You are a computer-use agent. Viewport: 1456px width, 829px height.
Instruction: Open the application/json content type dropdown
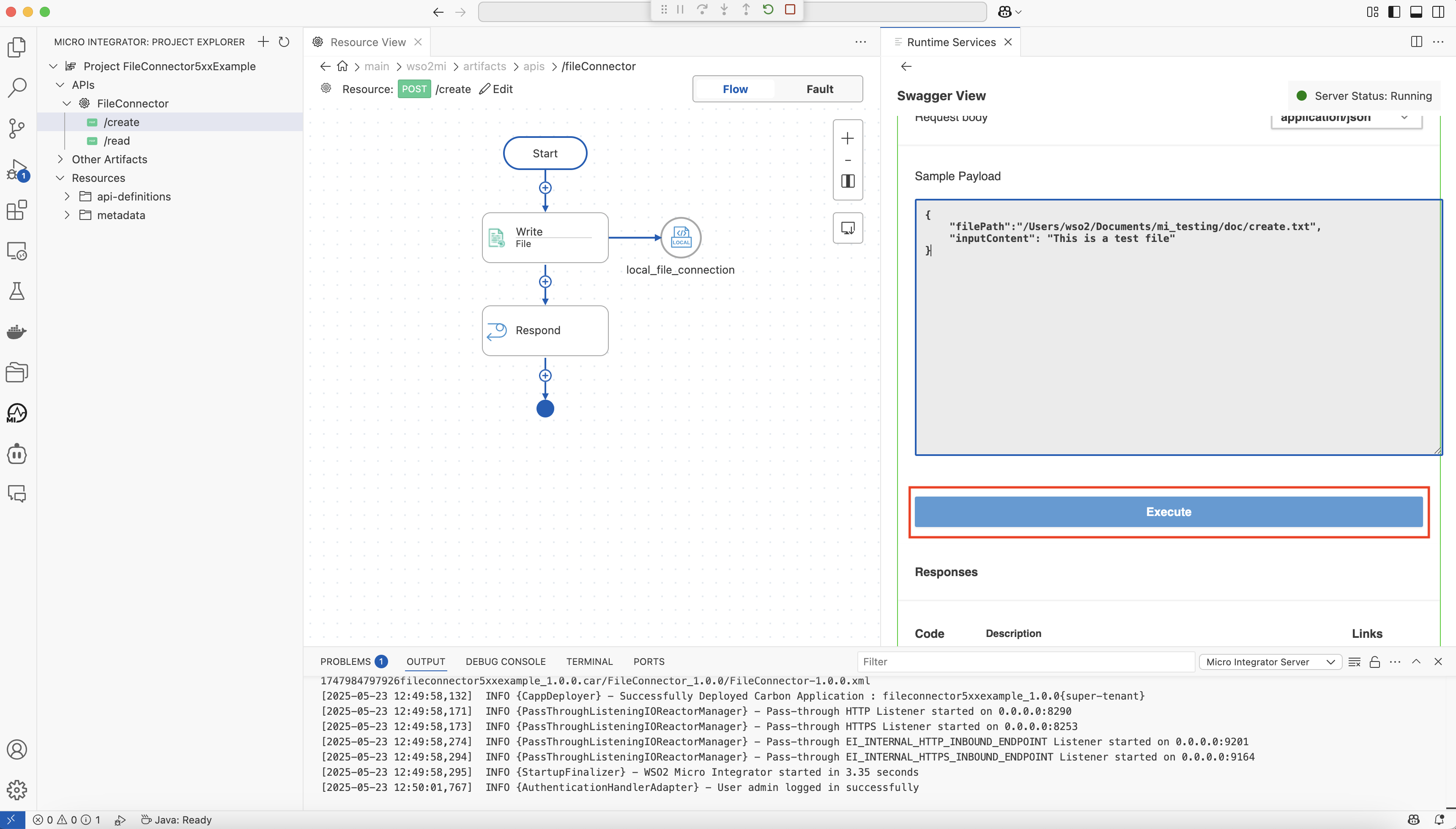[x=1346, y=118]
